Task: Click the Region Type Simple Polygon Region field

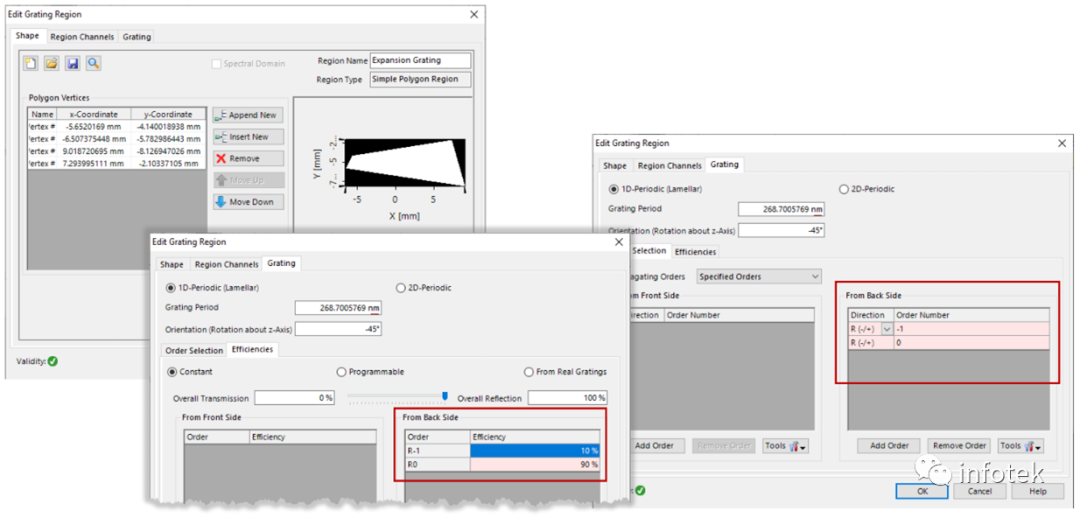Action: coord(420,79)
